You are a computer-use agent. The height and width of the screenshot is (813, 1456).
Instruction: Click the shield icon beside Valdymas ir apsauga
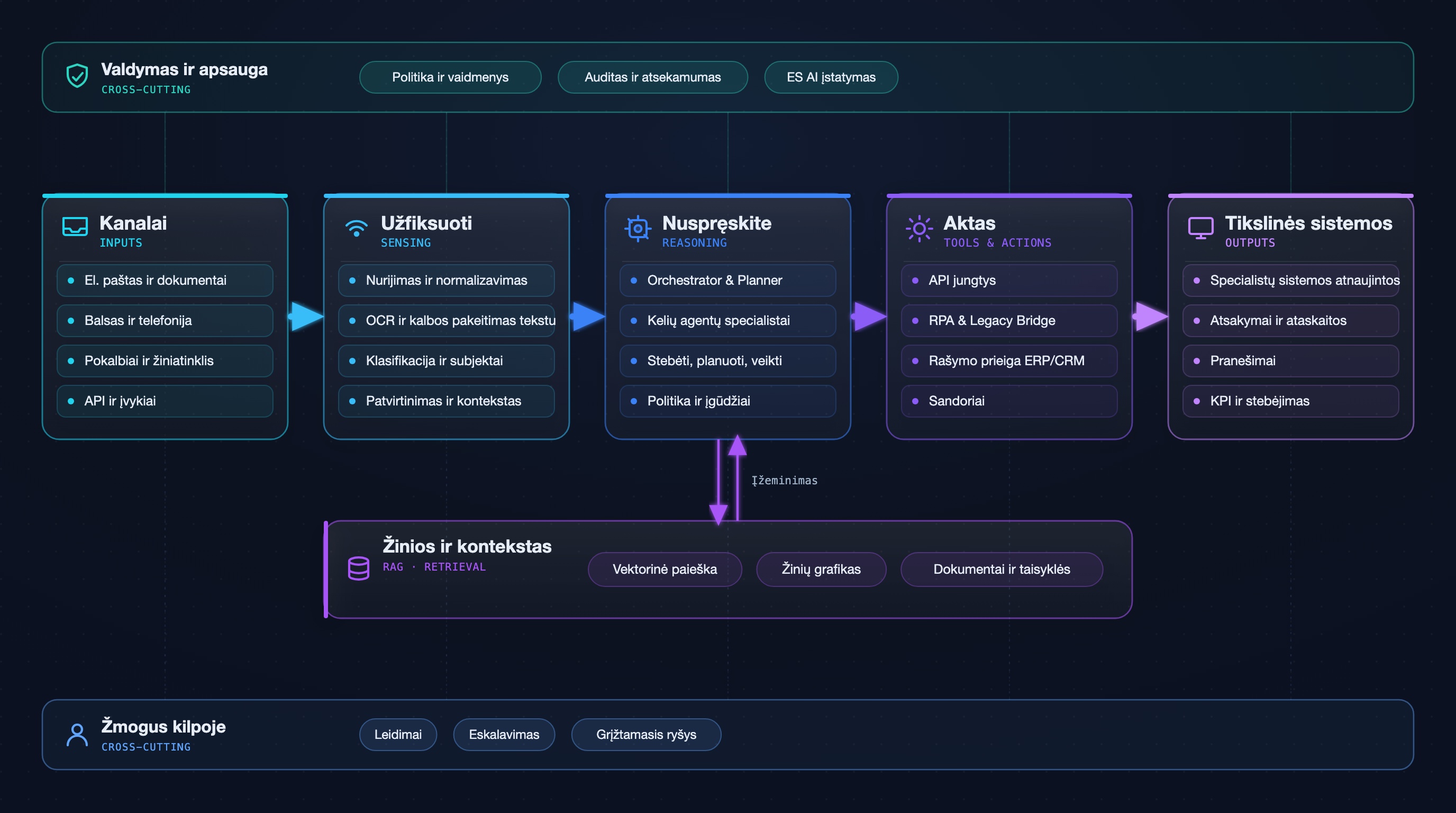click(77, 76)
